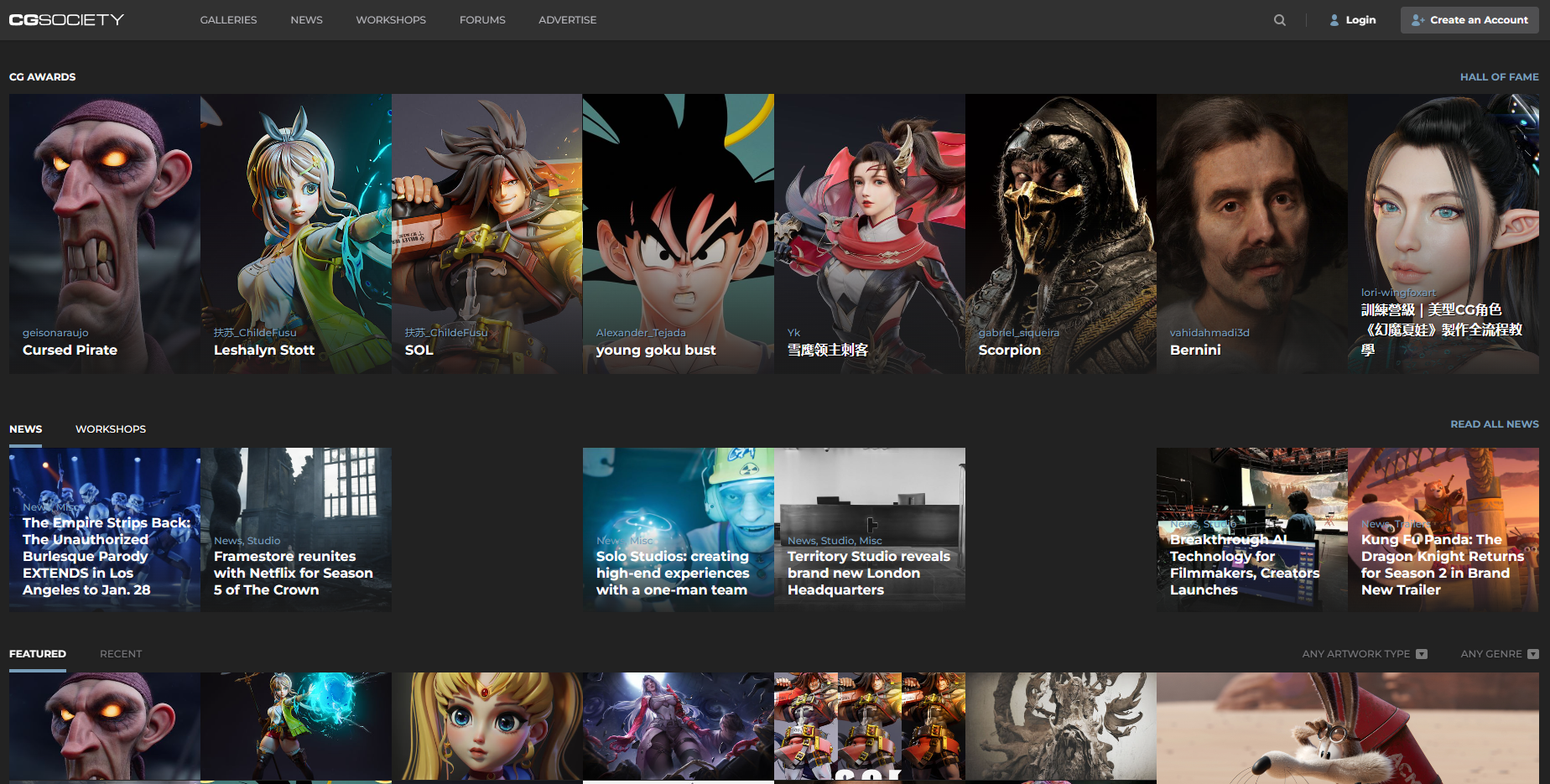Open the Bernini portrait artwork
This screenshot has width=1550, height=784.
(1251, 233)
